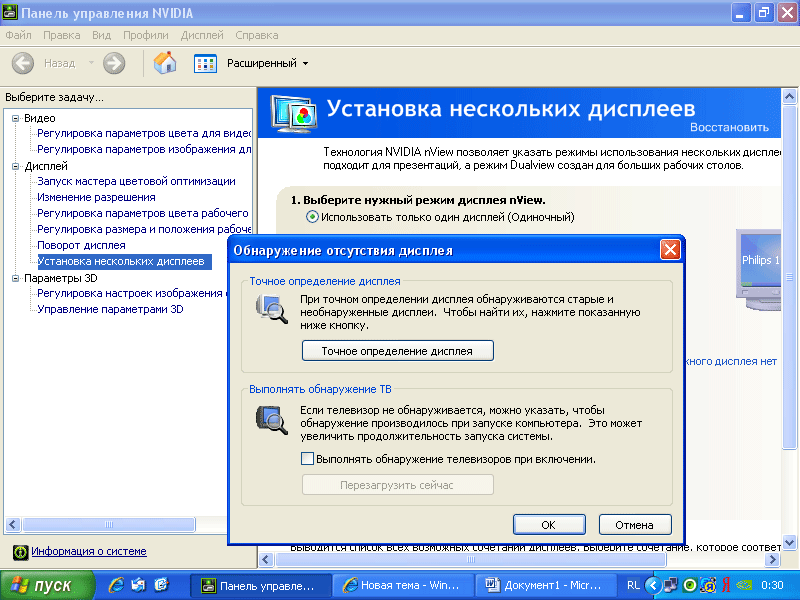
Task: Click the Пуск start button
Action: [47, 585]
